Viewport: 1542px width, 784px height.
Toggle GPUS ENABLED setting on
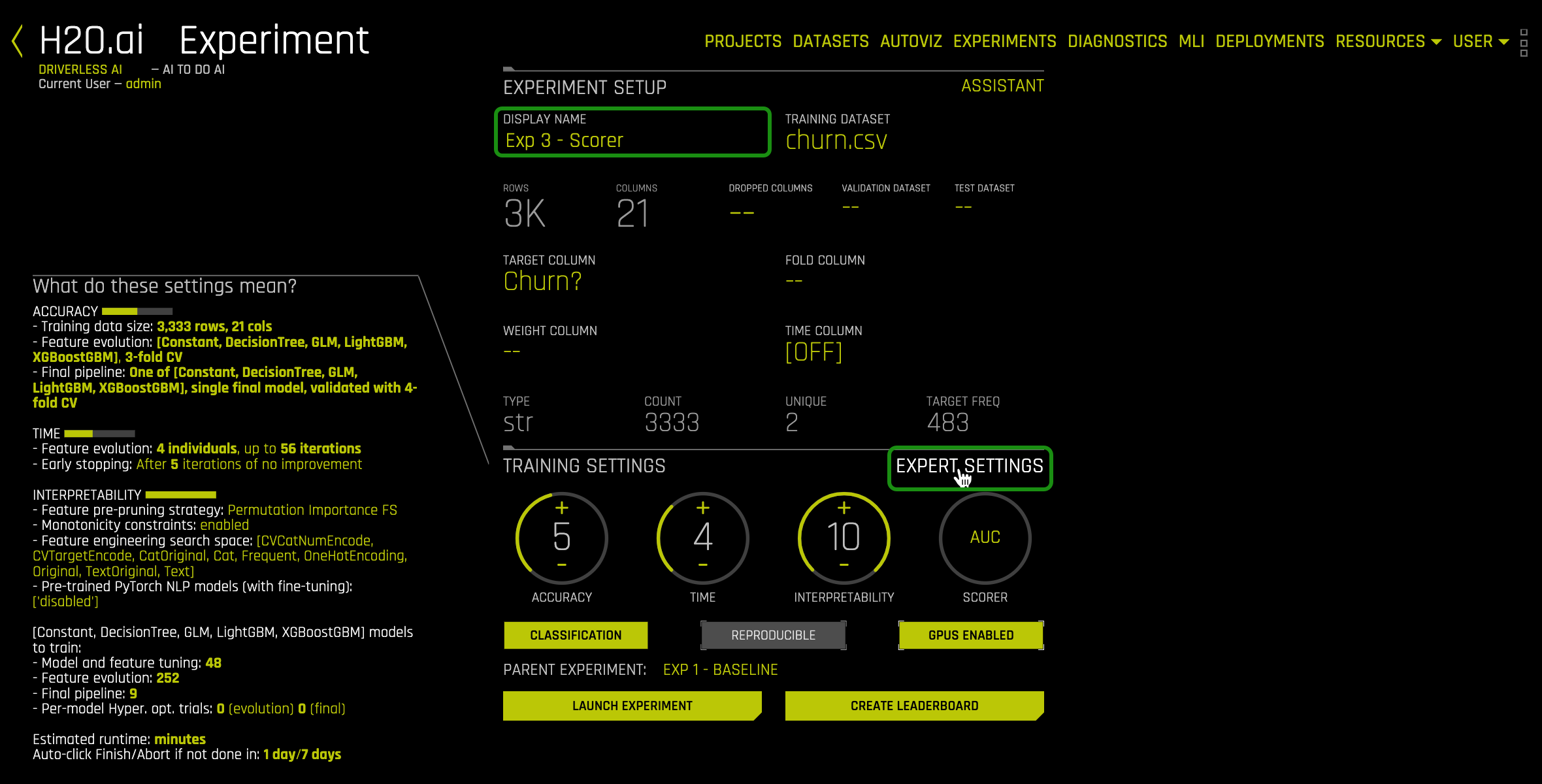coord(970,634)
